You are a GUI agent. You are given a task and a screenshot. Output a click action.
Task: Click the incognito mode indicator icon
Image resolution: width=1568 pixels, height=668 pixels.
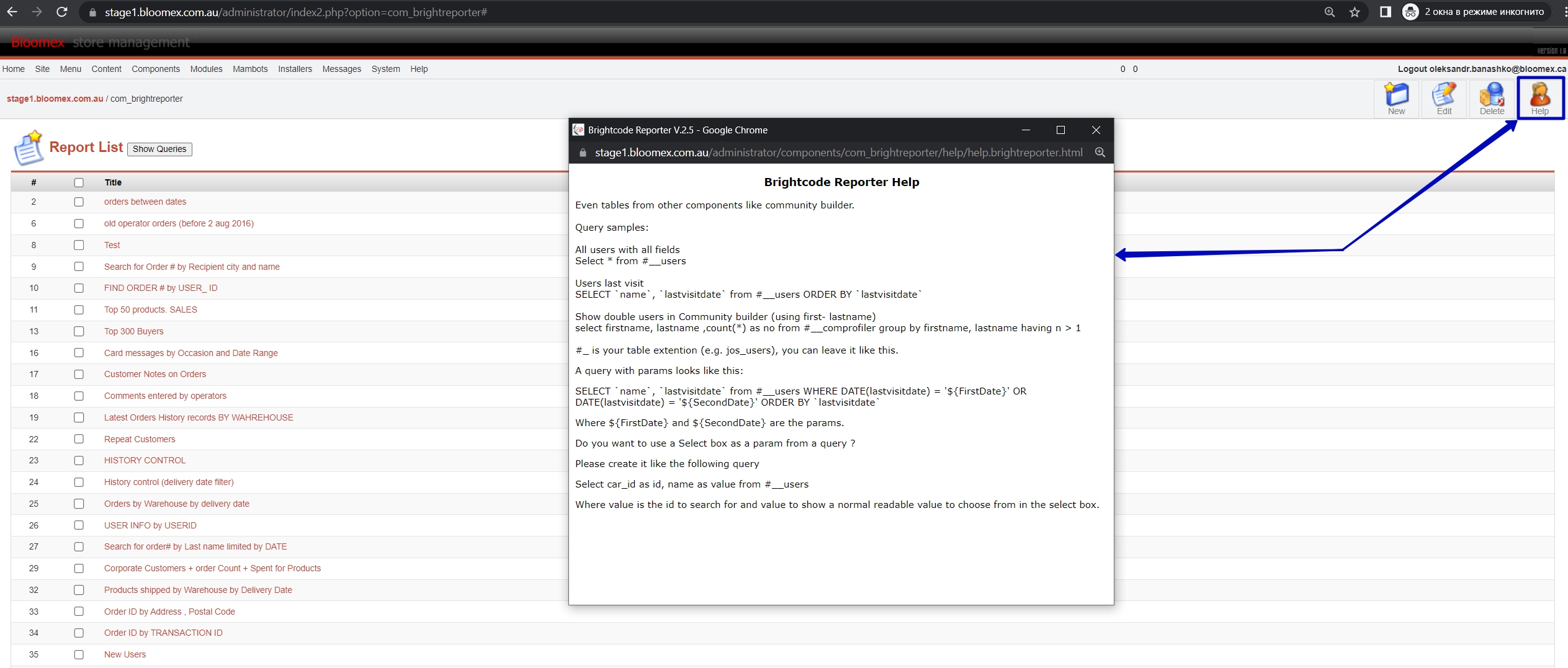[1410, 12]
